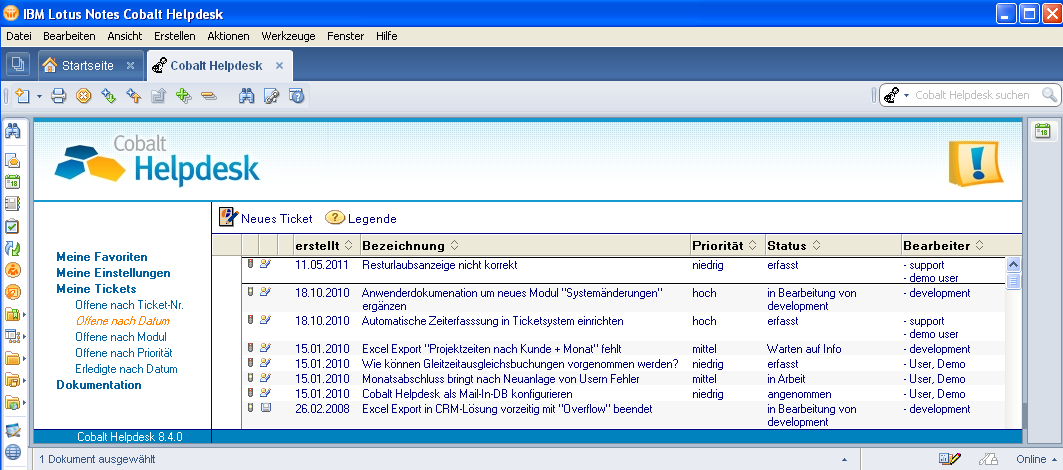Sort by Status column arrow
Screen dimensions: 1063x470
816,246
